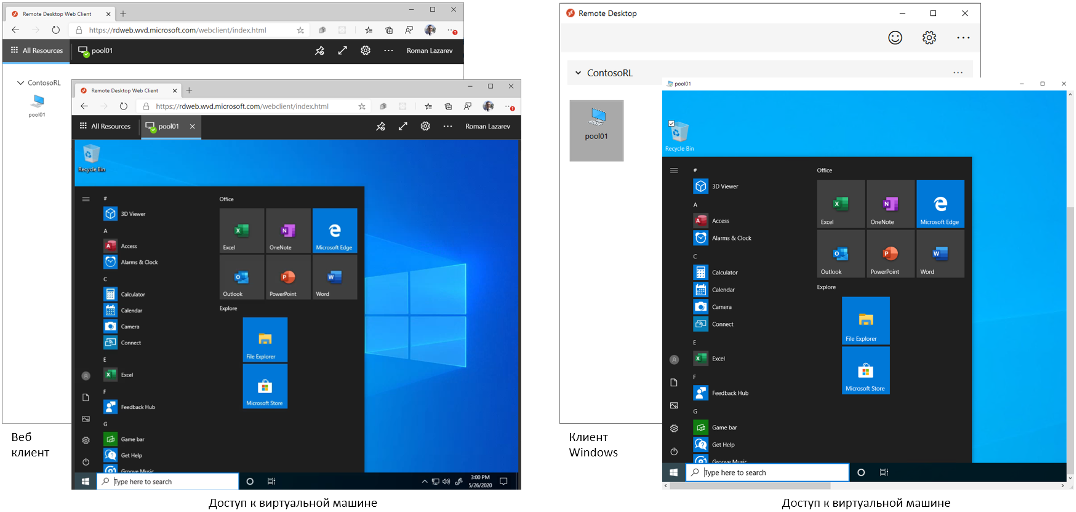This screenshot has height=512, width=1076.
Task: Launch Camera in Windows client app list
Action: click(x=712, y=307)
